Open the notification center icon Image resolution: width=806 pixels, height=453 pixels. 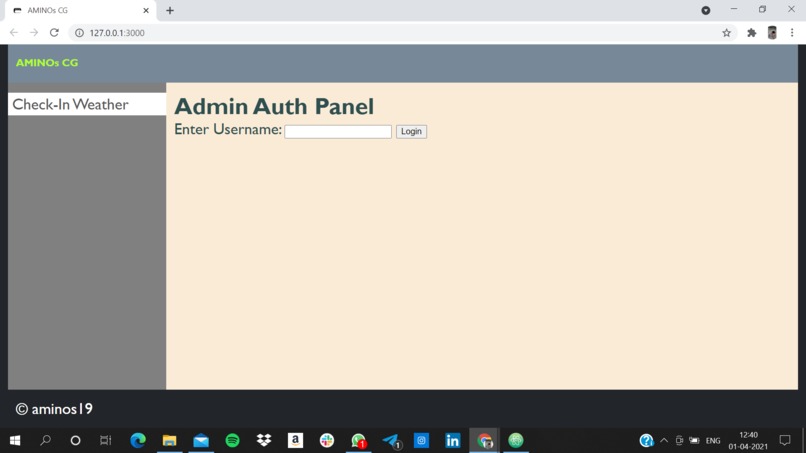(784, 440)
